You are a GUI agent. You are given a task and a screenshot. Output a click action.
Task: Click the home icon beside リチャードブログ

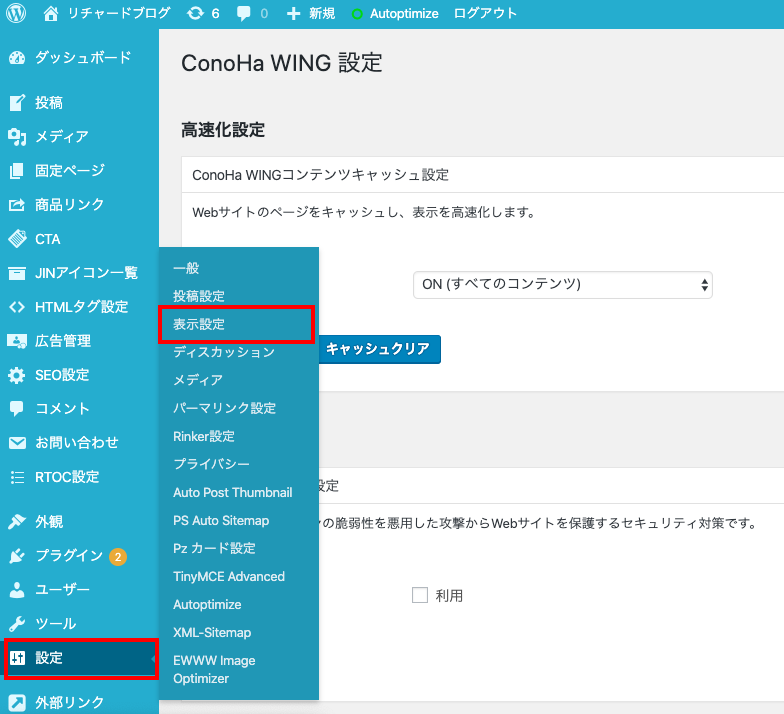click(50, 14)
